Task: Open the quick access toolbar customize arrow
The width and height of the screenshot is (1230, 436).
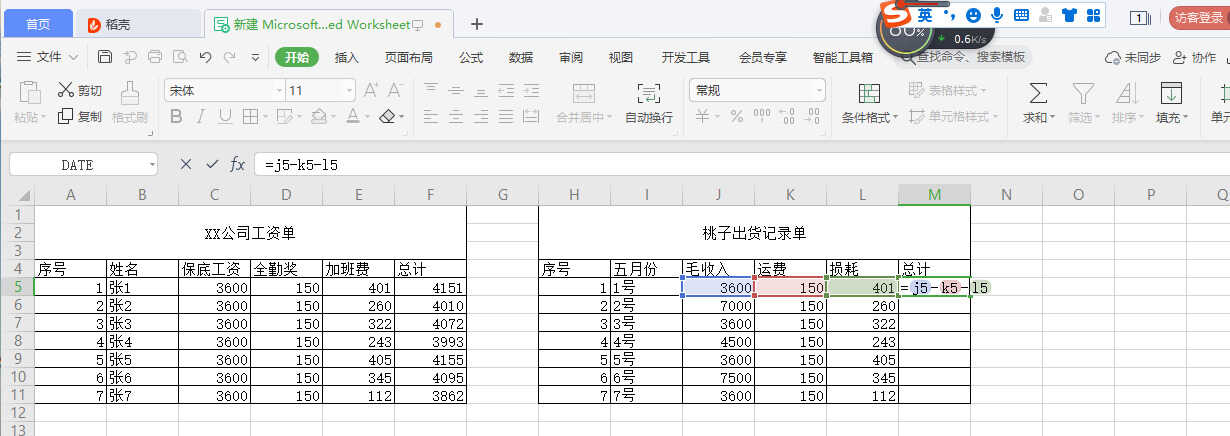Action: coord(254,57)
